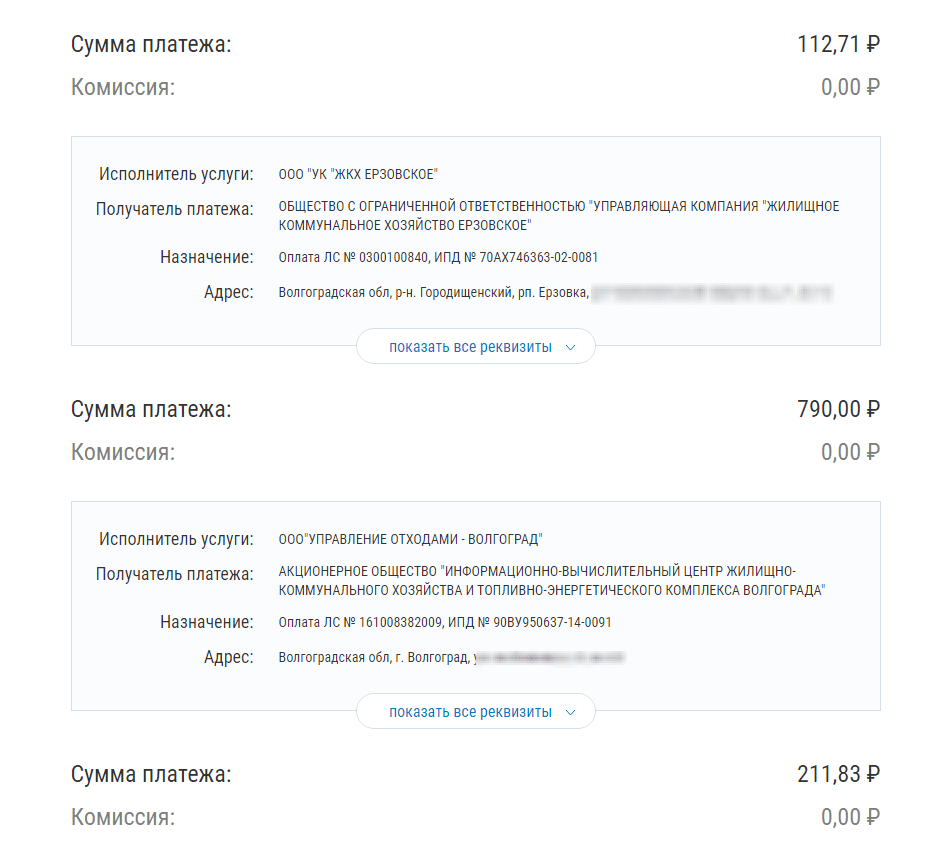Click commission 0,00 ₽ below 790,00 ₽
Image resolution: width=946 pixels, height=856 pixels.
(850, 452)
